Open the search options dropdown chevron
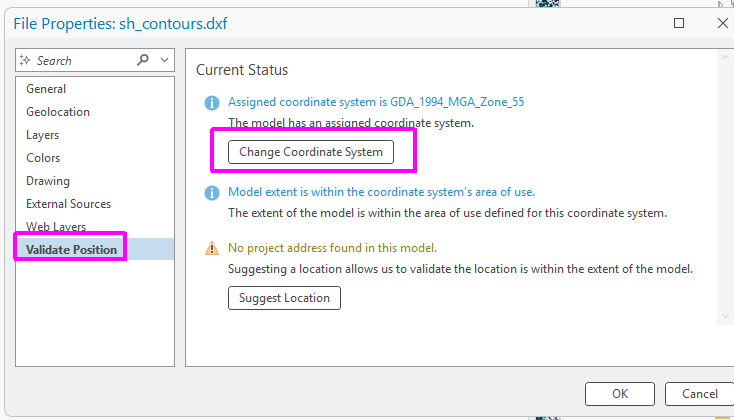 163,60
